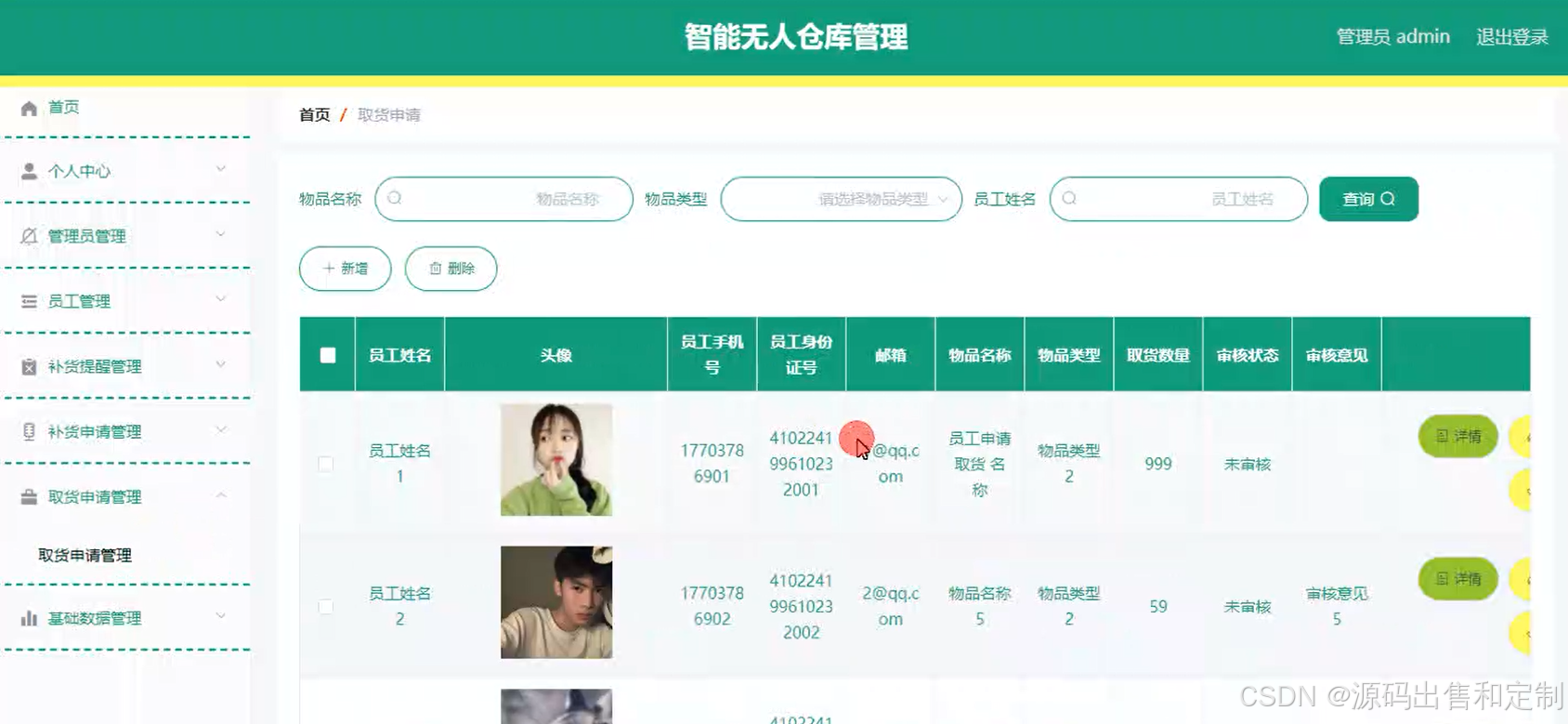Viewport: 1568px width, 724px height.
Task: Click the home icon in sidebar
Action: [x=29, y=108]
